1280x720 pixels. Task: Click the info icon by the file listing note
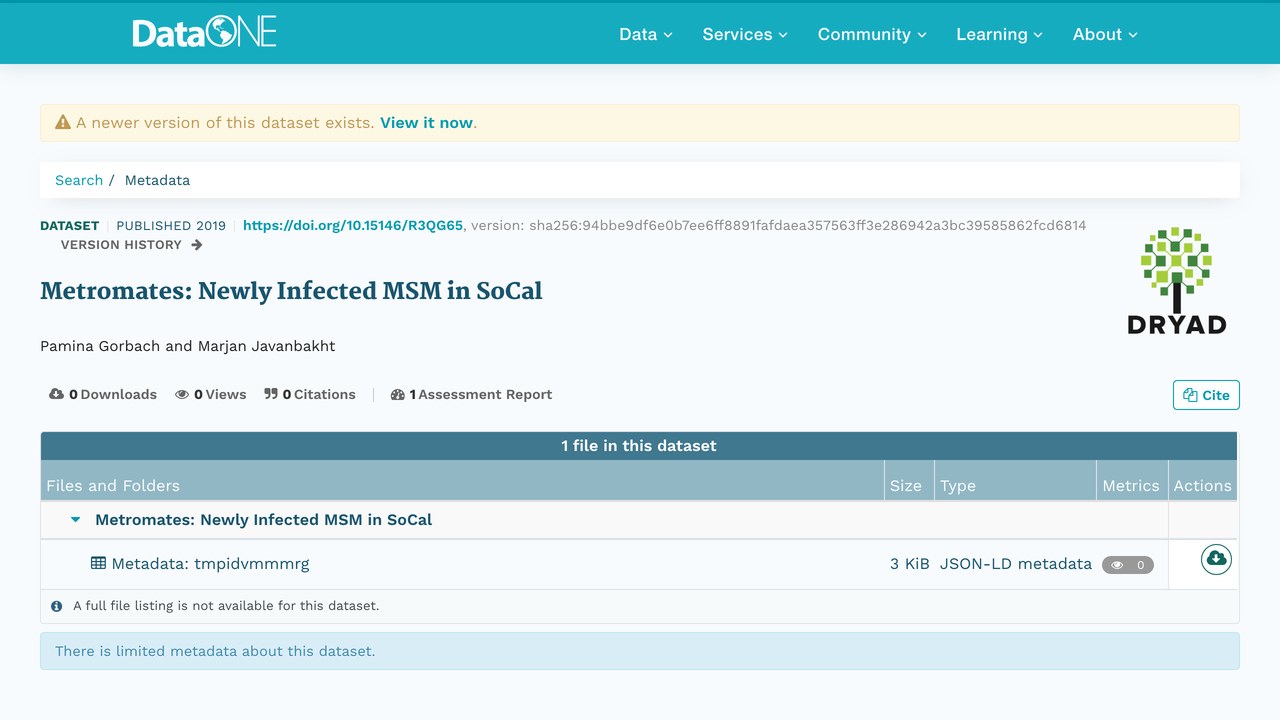point(57,606)
